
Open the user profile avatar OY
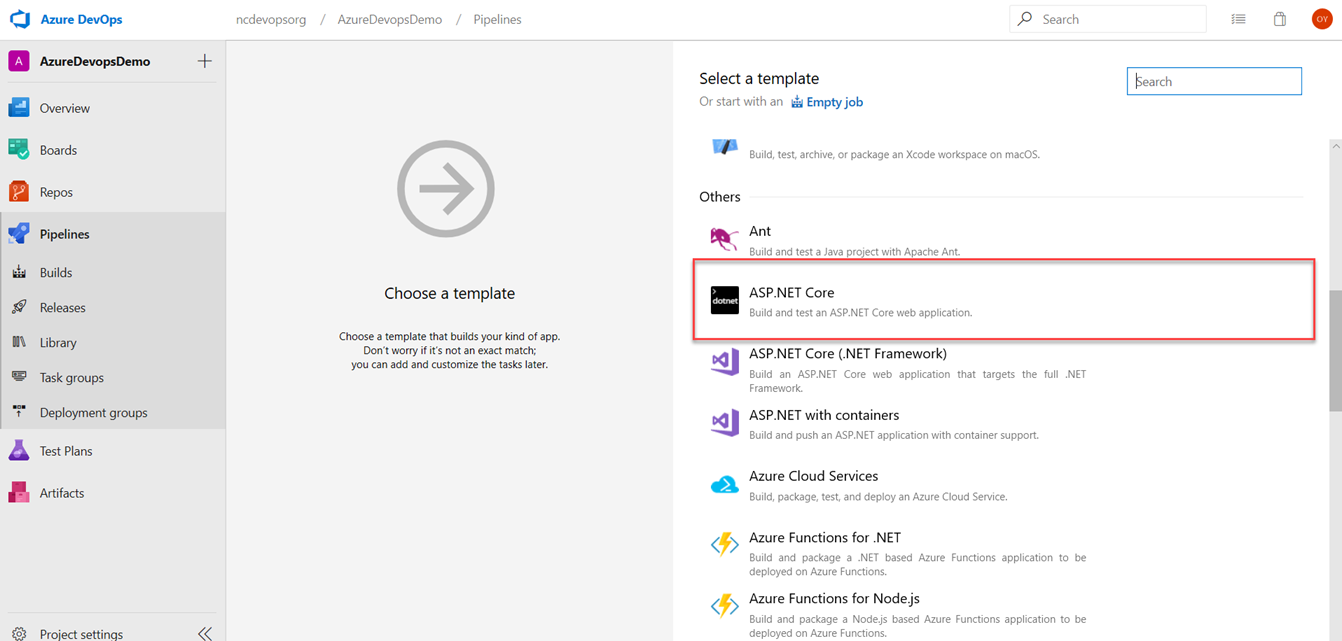(1322, 19)
